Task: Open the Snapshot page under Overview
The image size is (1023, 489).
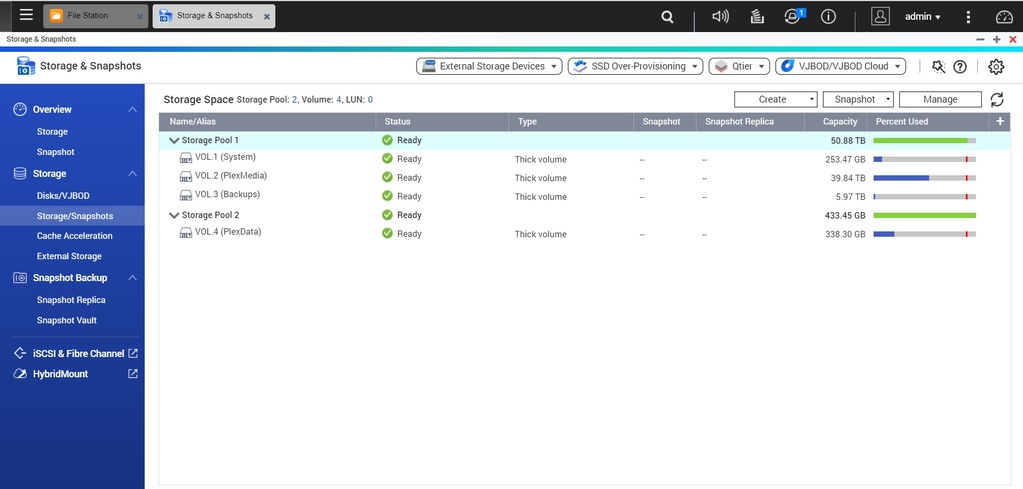Action: 55,152
